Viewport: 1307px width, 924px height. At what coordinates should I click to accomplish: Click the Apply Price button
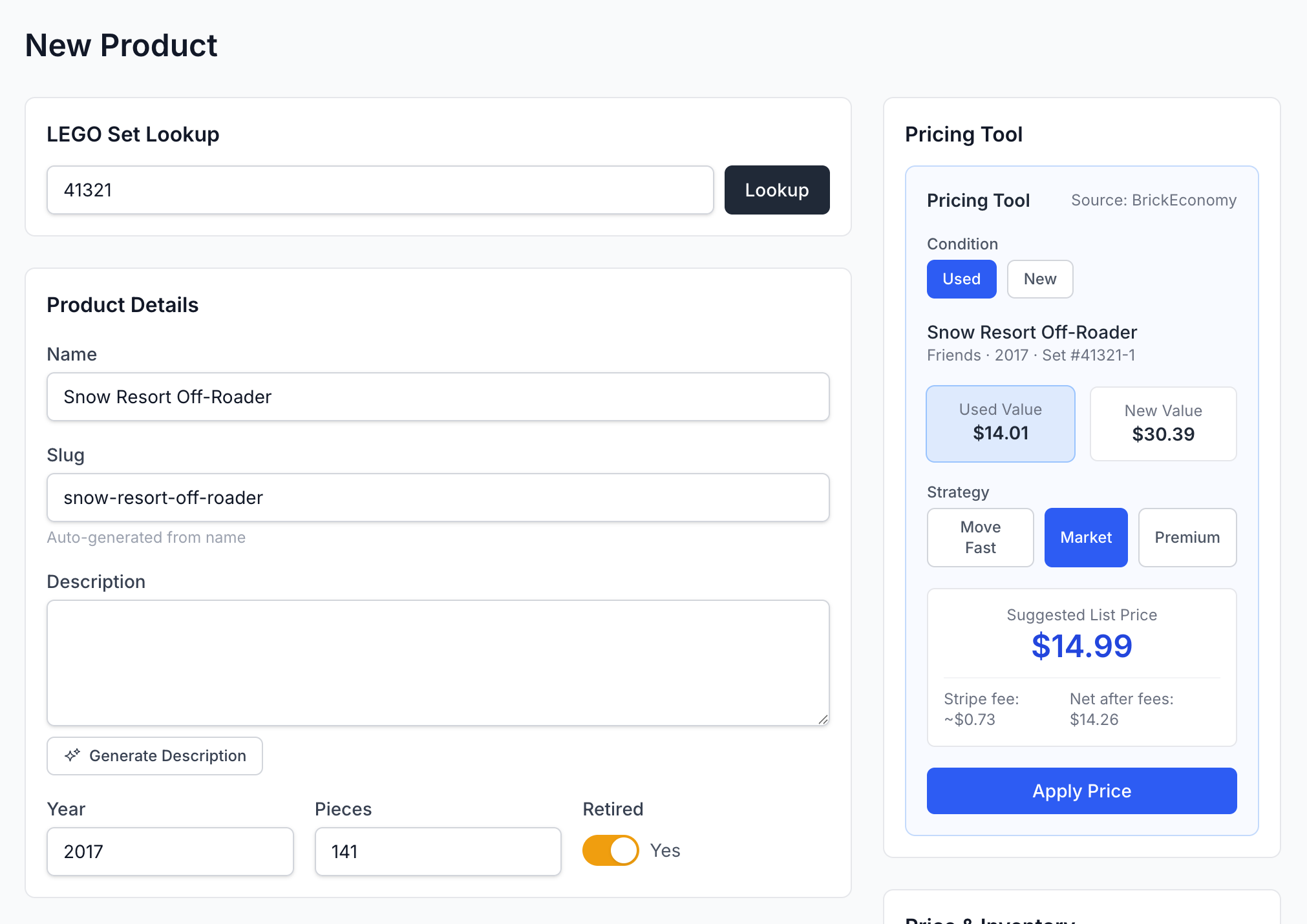1081,791
